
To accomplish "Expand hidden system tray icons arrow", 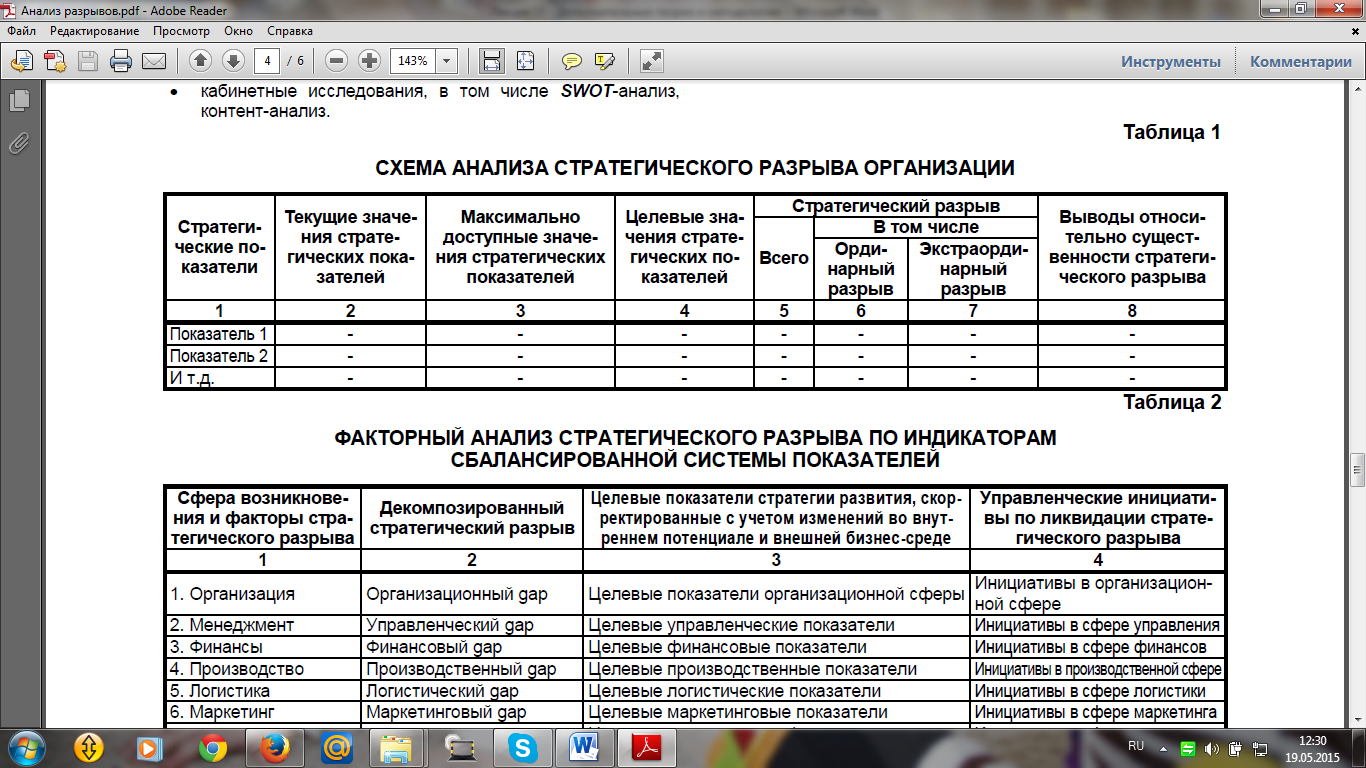I will tap(1162, 747).
